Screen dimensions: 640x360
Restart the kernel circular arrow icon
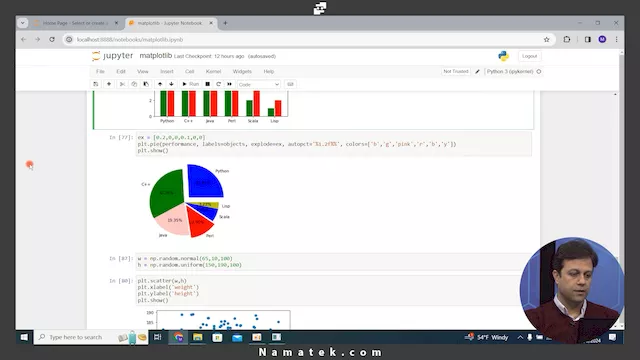tap(218, 84)
